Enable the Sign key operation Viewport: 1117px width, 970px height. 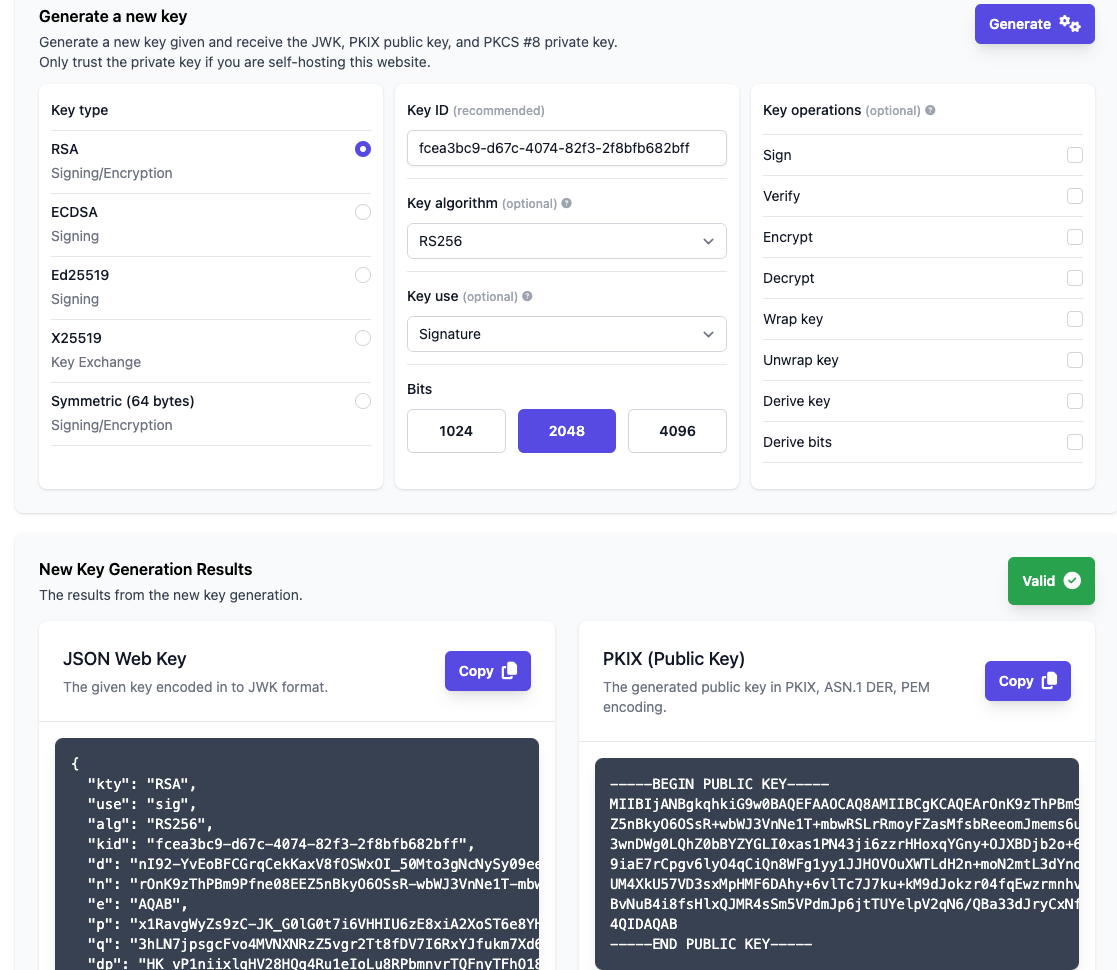tap(1075, 155)
